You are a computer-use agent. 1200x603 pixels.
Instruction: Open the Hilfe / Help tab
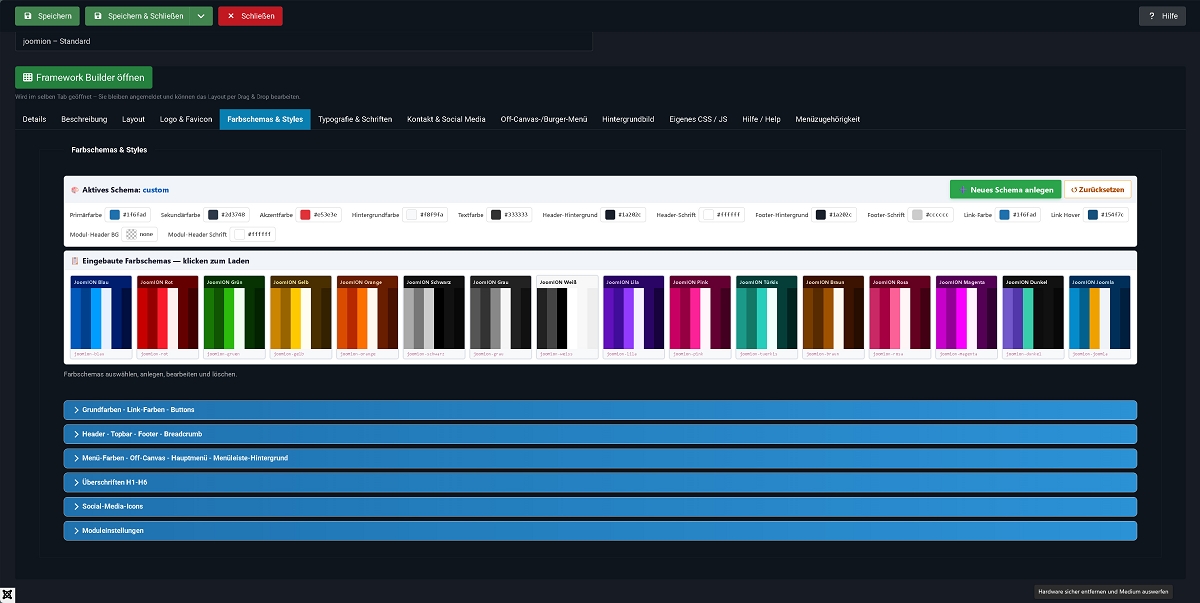tap(761, 119)
